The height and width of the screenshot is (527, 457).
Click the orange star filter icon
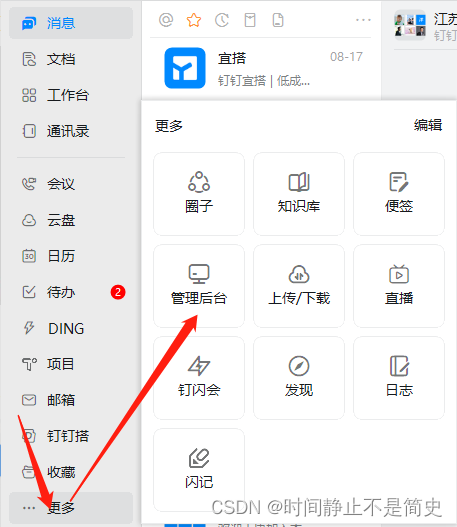(x=194, y=20)
